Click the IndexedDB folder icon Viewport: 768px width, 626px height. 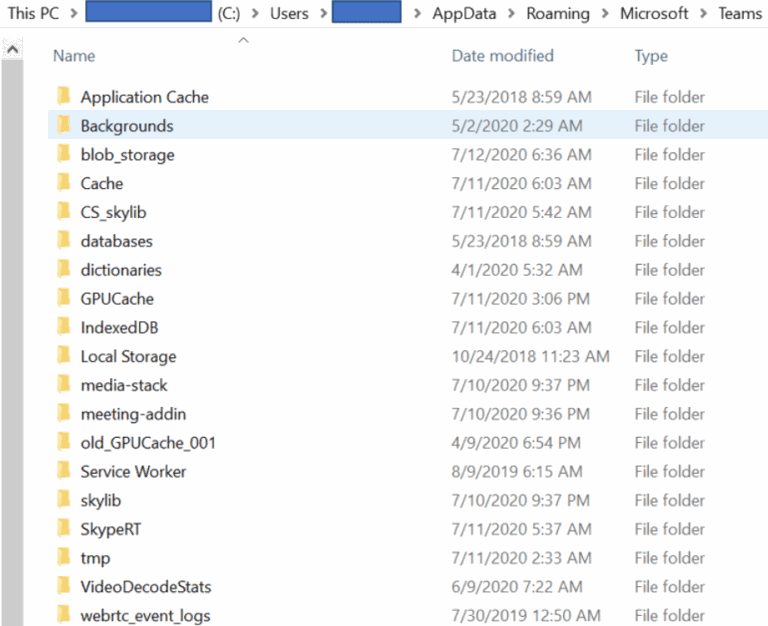point(64,327)
